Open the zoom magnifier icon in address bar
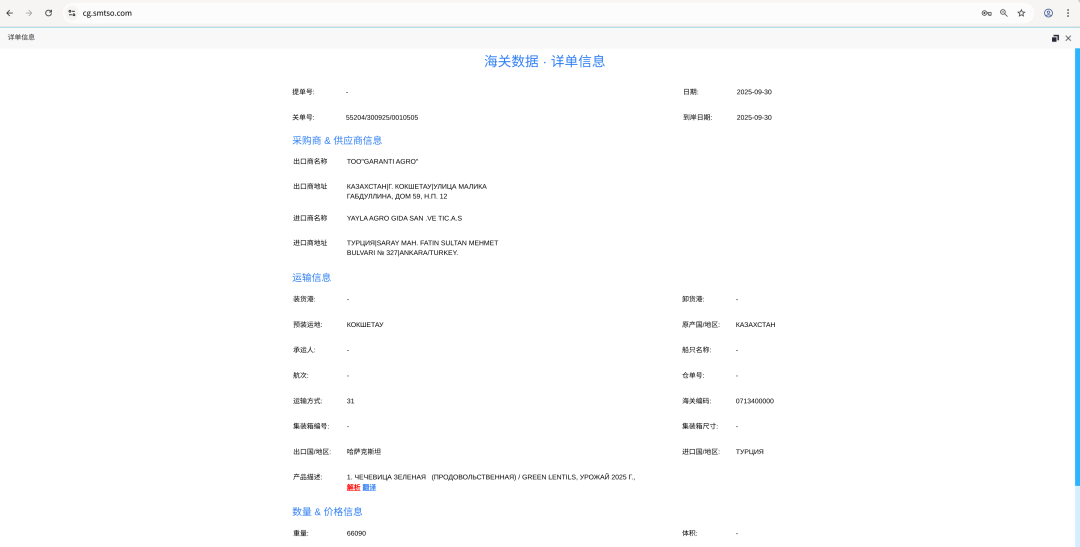This screenshot has width=1080, height=547. tap(1004, 13)
